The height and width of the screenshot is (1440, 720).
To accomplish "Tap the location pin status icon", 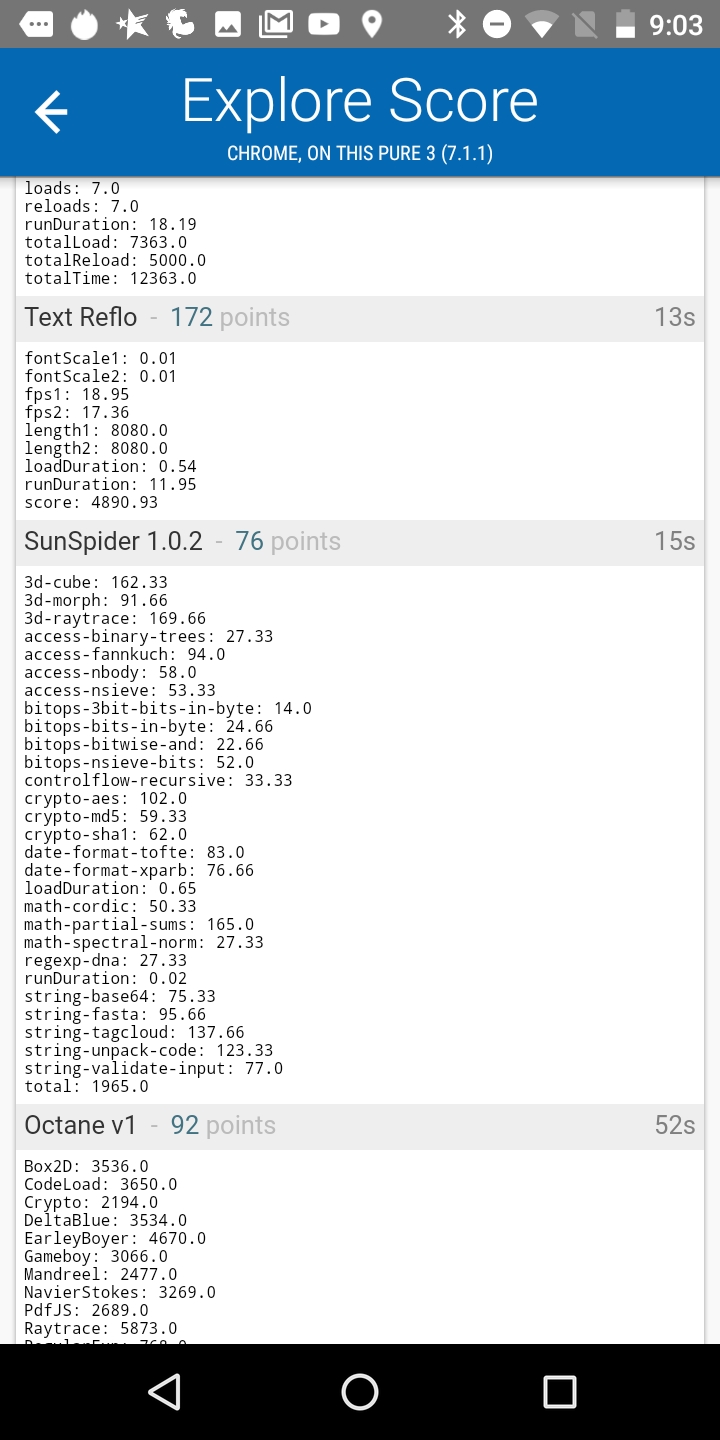I will click(x=371, y=24).
